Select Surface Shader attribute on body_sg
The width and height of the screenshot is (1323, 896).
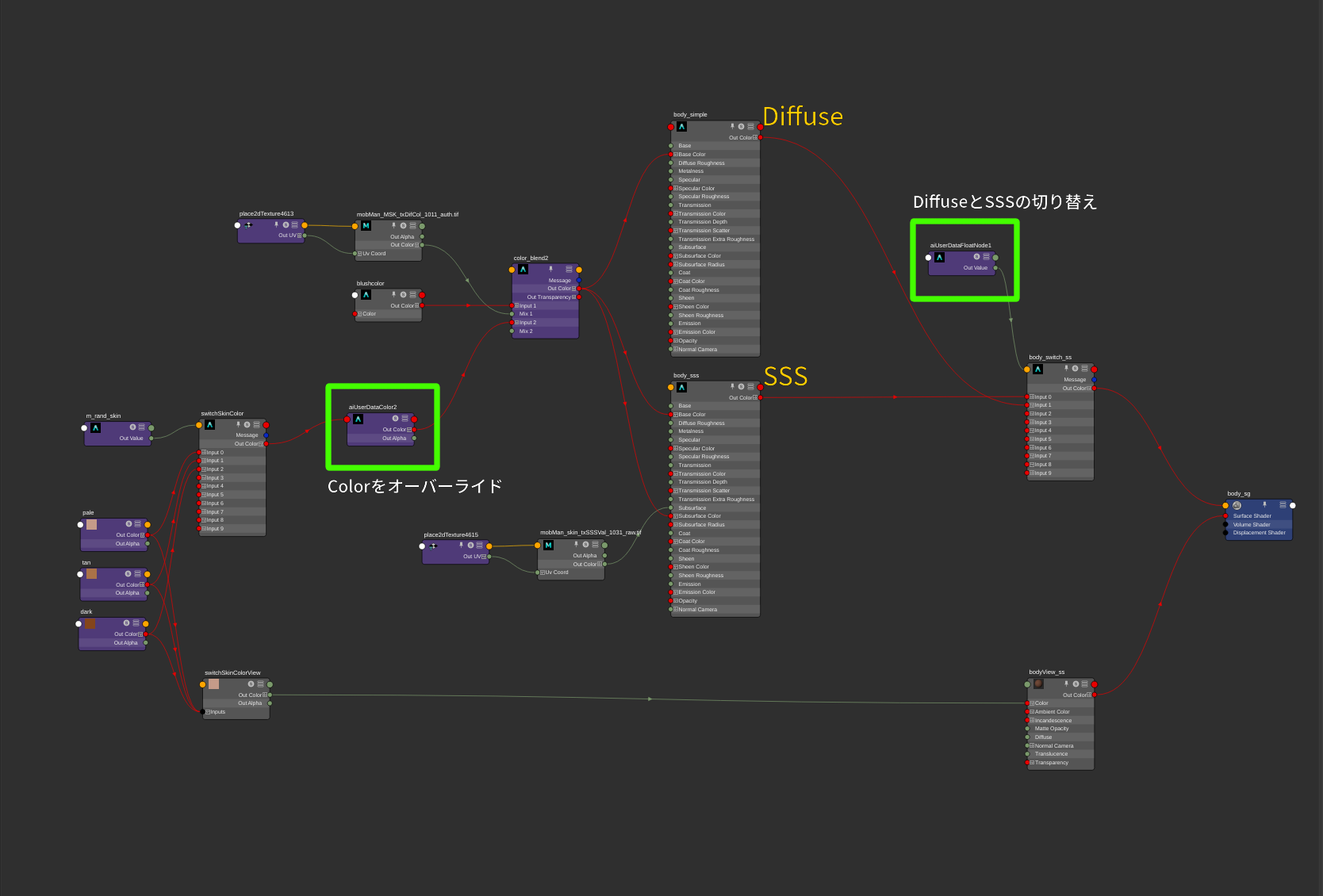pos(1252,516)
